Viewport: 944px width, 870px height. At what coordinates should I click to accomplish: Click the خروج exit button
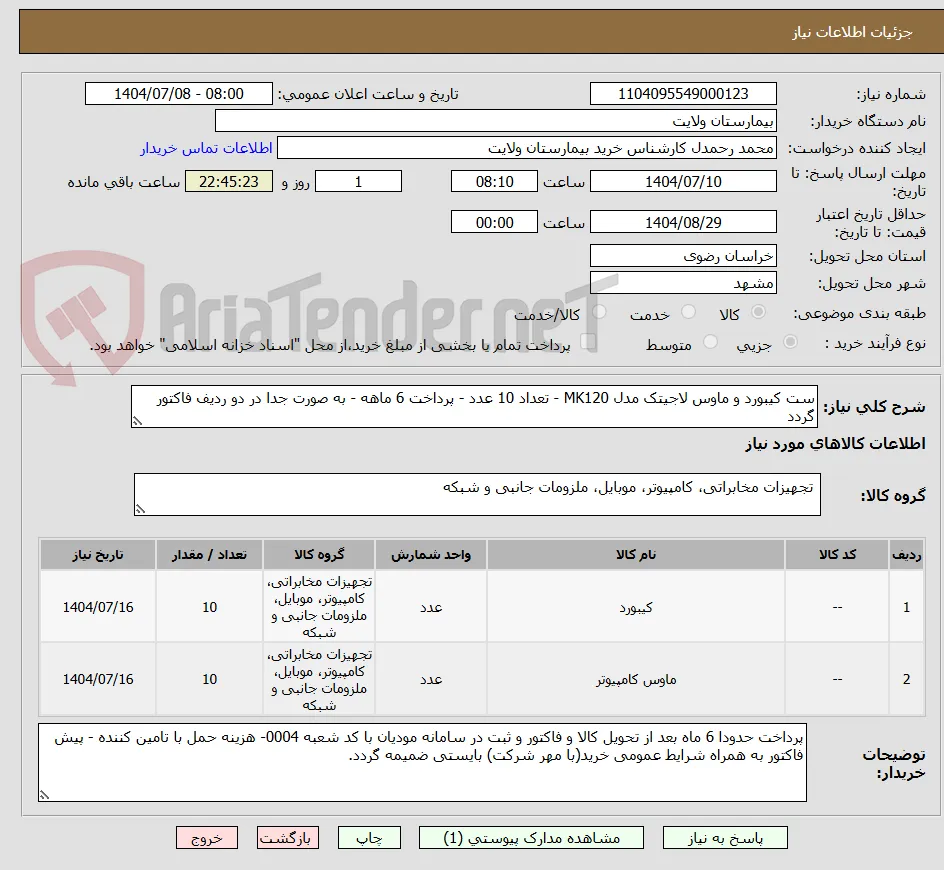click(x=206, y=837)
